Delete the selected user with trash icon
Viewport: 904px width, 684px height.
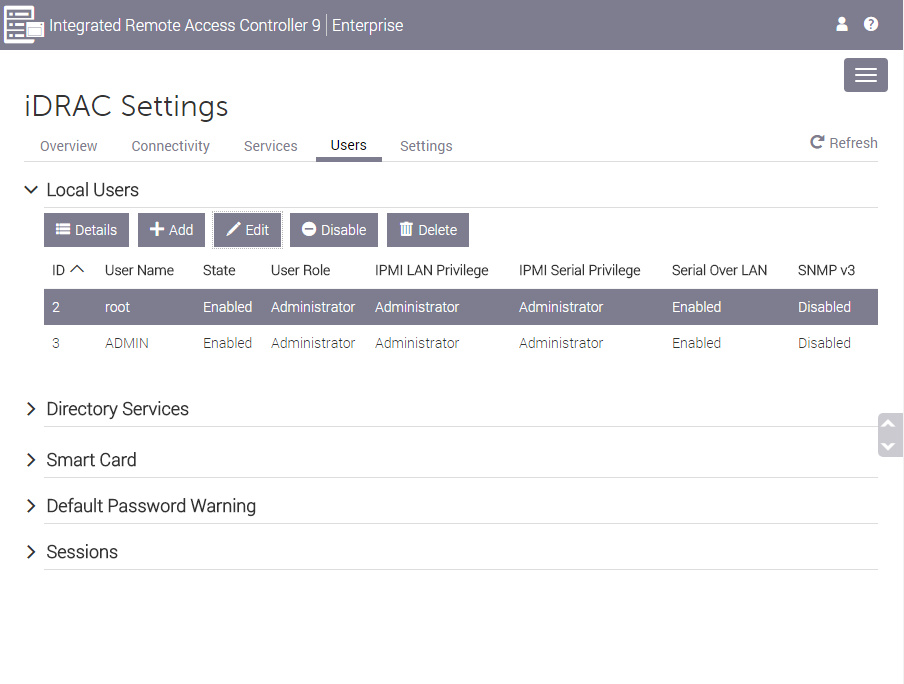(428, 230)
